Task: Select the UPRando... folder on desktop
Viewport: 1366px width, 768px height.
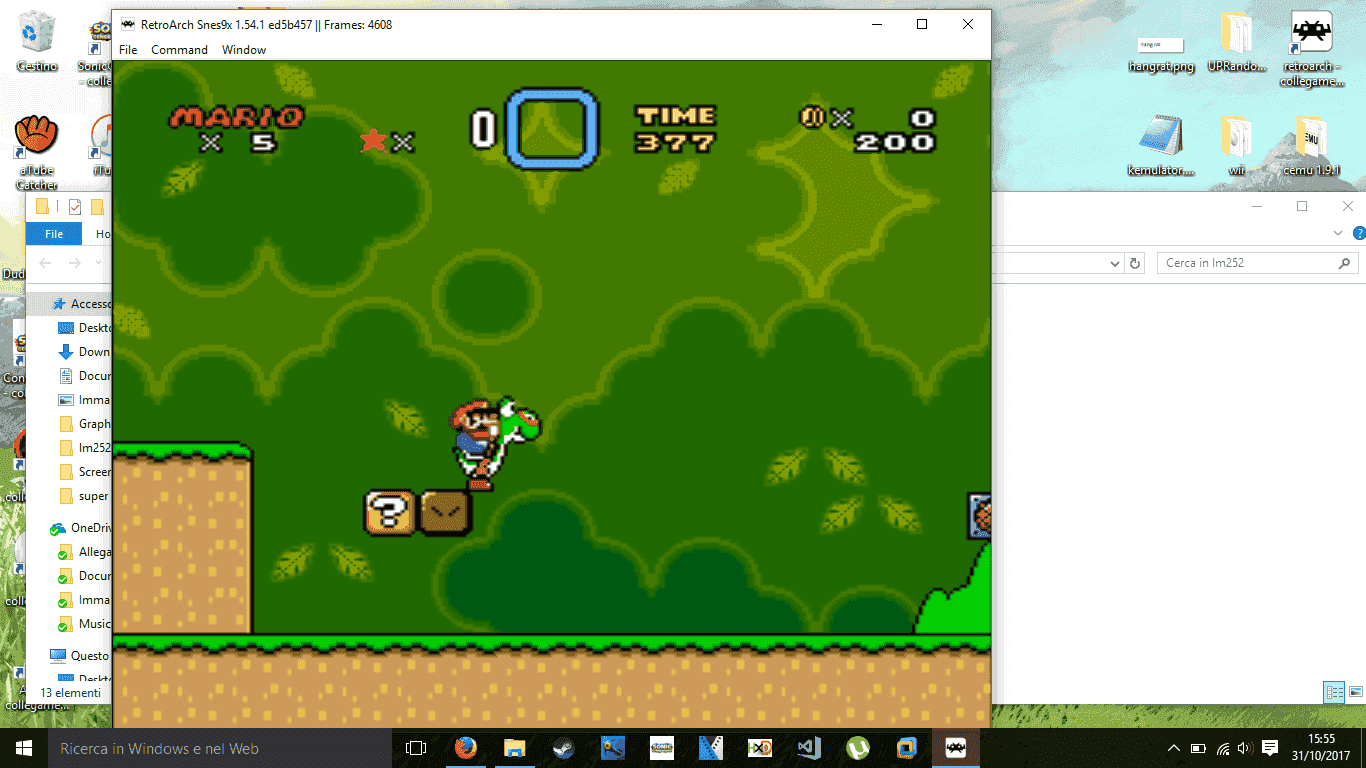Action: (1237, 42)
